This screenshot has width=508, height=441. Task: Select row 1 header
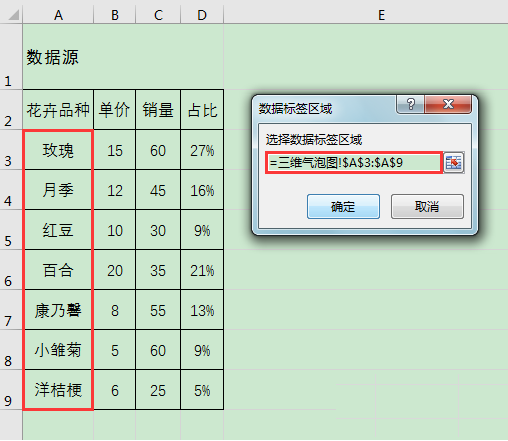[x=11, y=56]
